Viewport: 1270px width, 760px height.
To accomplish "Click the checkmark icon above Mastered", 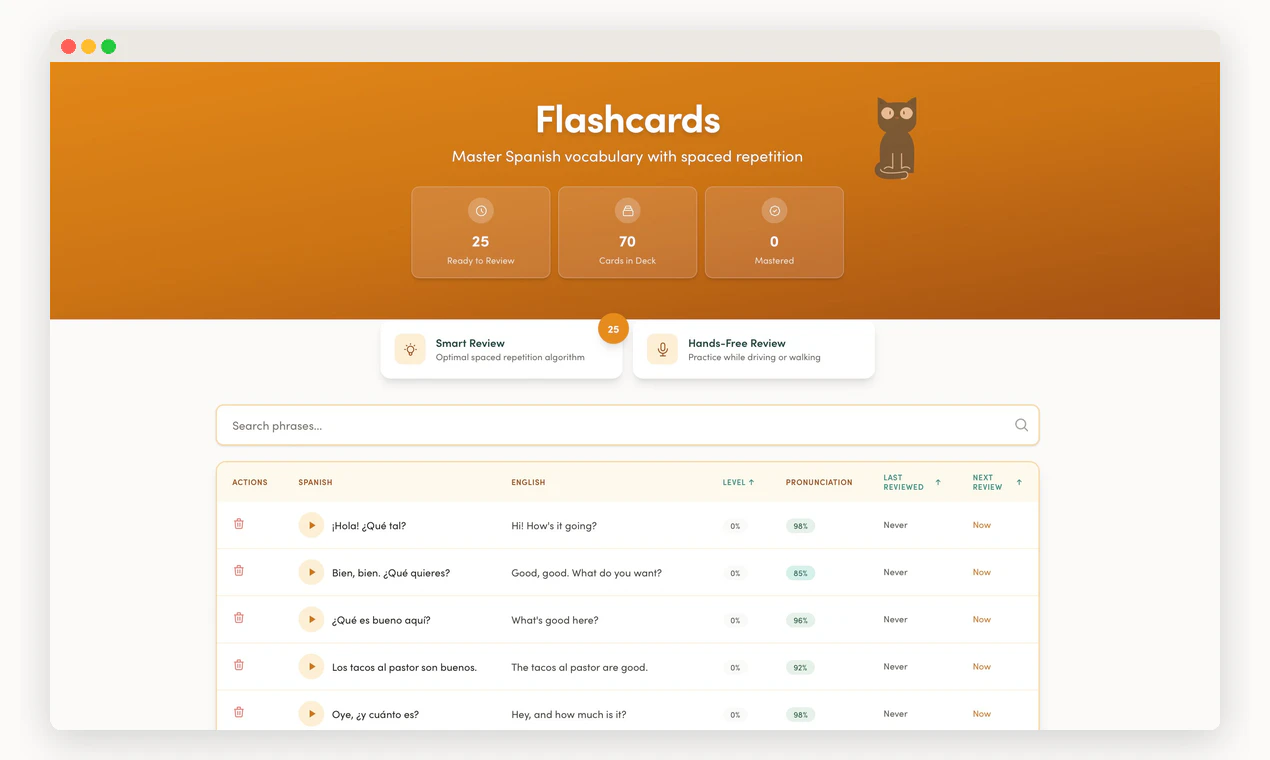I will (x=774, y=211).
